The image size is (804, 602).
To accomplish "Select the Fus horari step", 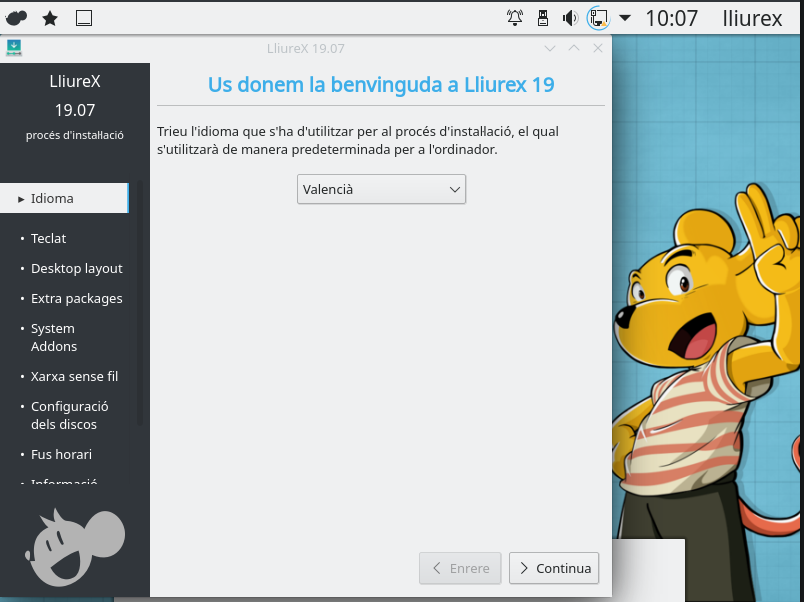I will tap(61, 454).
